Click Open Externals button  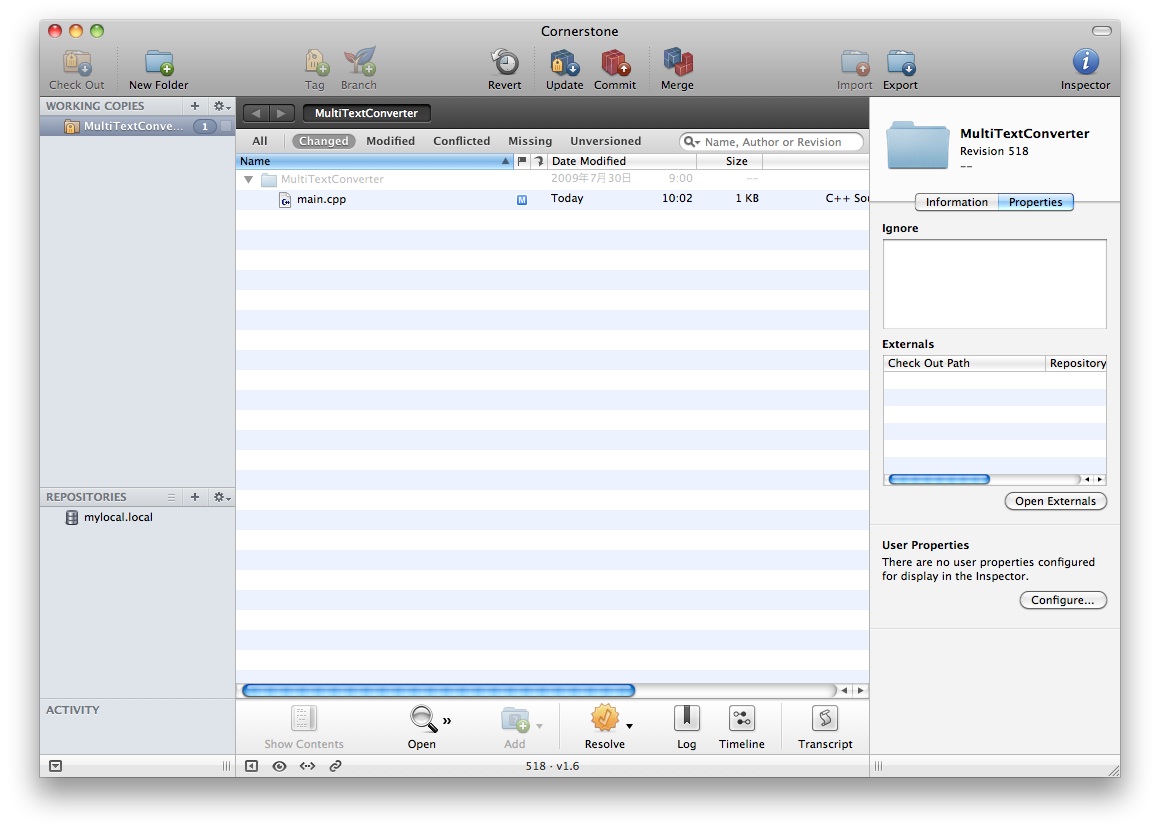click(x=1055, y=501)
